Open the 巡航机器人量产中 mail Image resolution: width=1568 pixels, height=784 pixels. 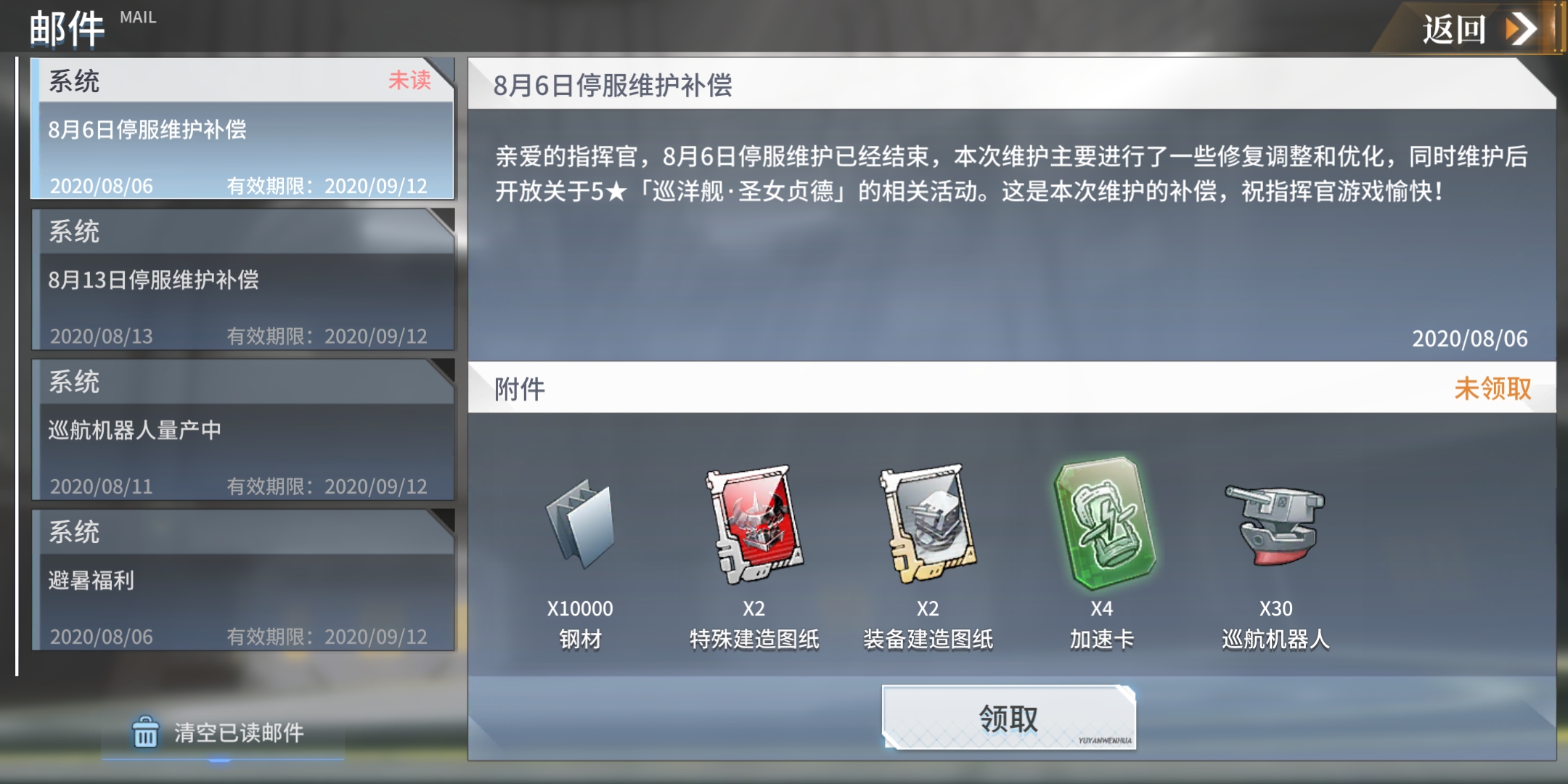243,430
